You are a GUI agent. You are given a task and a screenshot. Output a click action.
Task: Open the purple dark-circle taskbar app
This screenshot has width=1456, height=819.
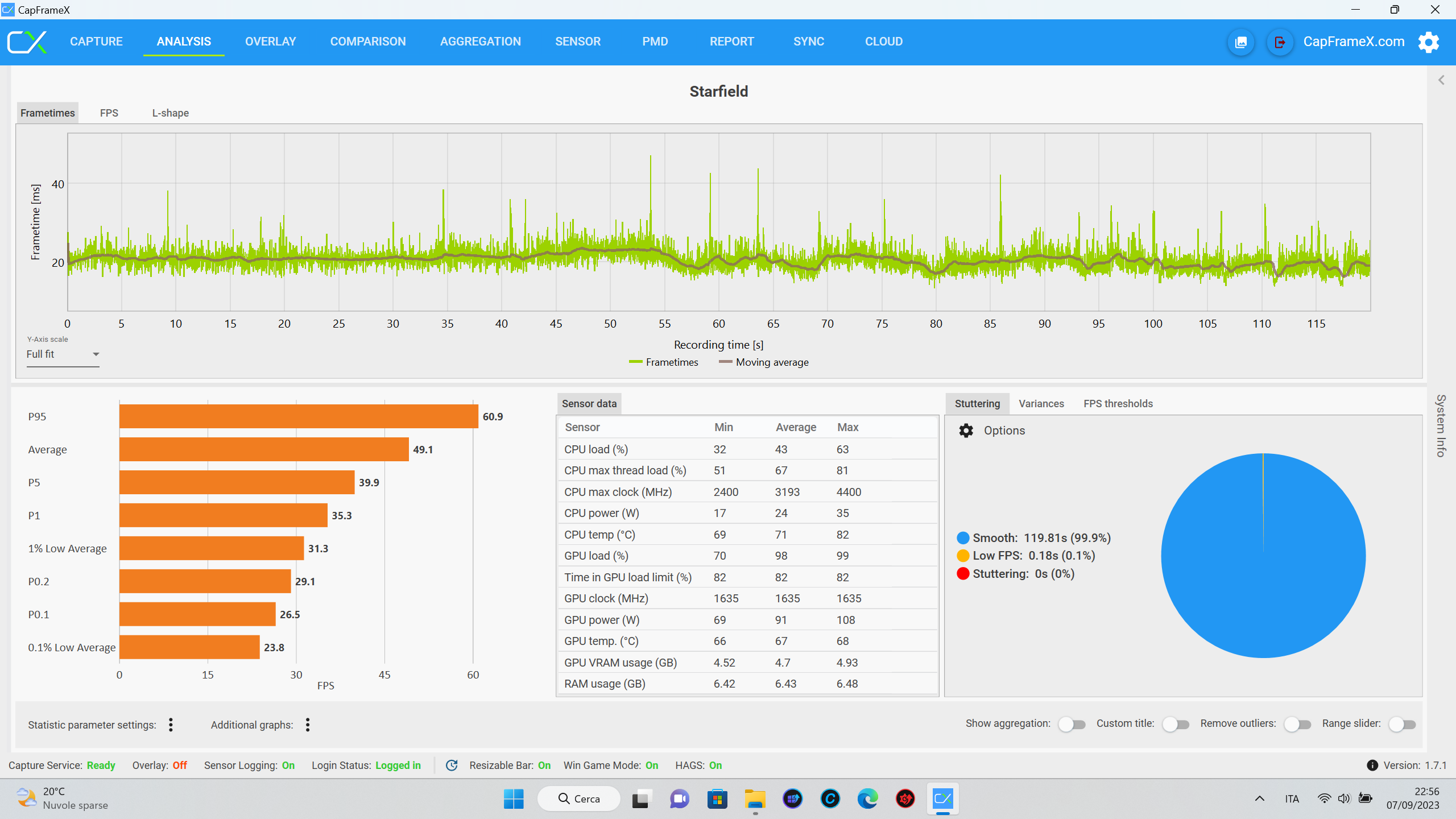point(793,799)
